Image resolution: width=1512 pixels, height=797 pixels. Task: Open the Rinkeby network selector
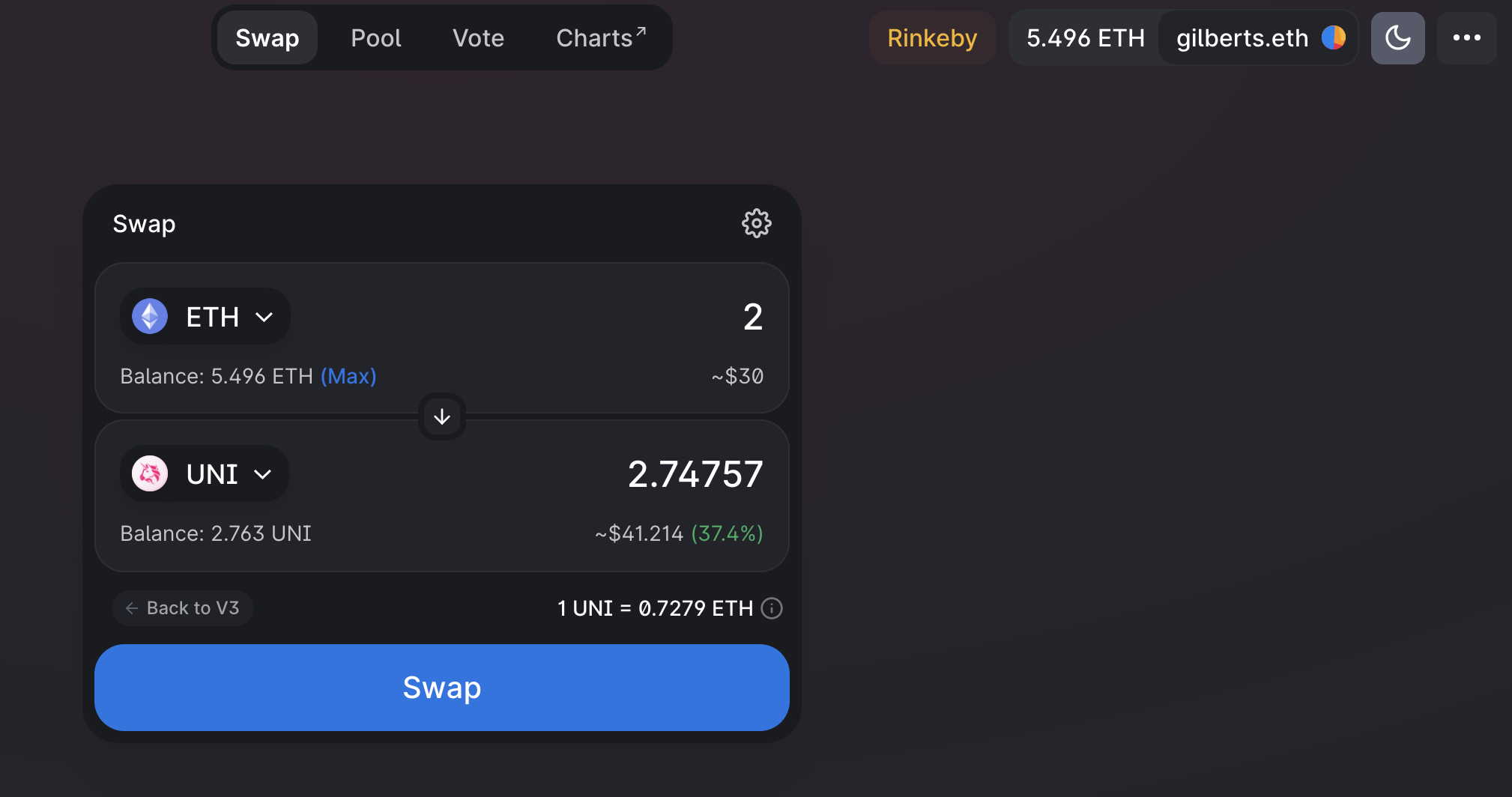pos(932,37)
